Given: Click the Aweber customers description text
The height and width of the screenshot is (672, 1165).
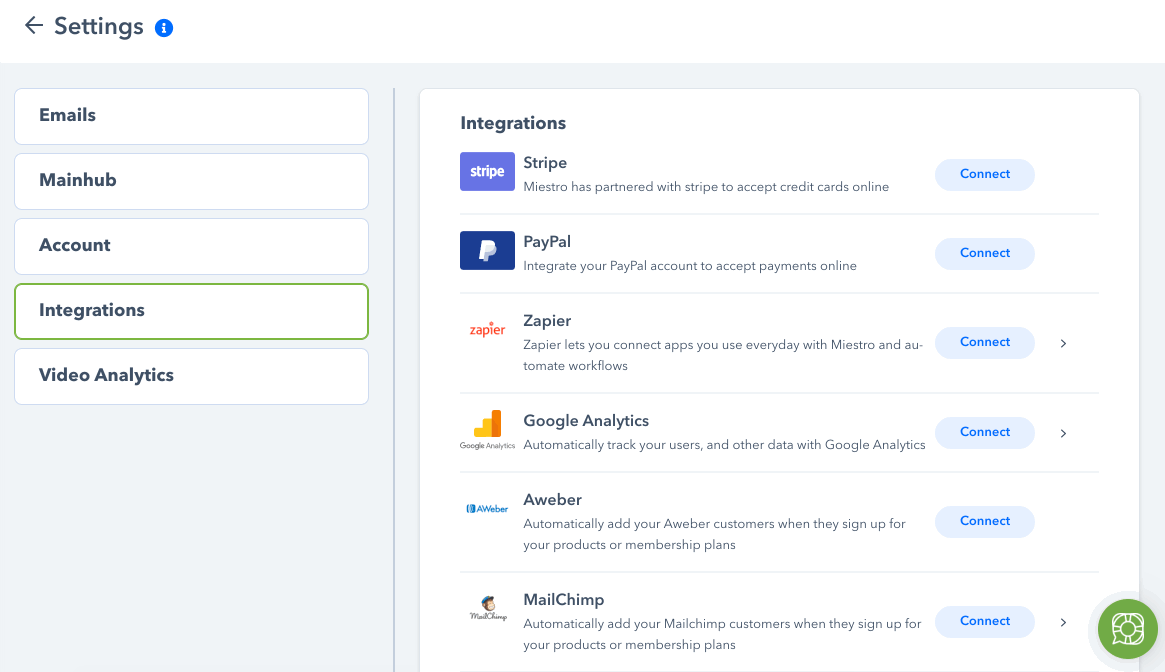Looking at the screenshot, I should [714, 534].
